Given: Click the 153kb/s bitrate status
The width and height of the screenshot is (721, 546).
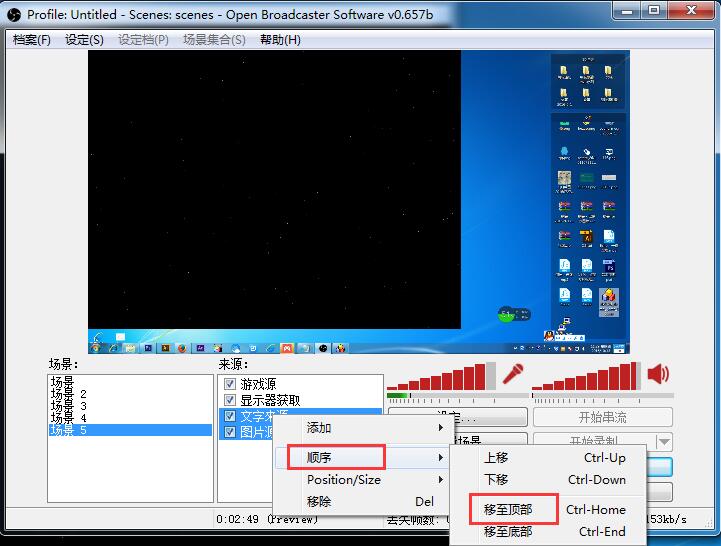Looking at the screenshot, I should [666, 519].
